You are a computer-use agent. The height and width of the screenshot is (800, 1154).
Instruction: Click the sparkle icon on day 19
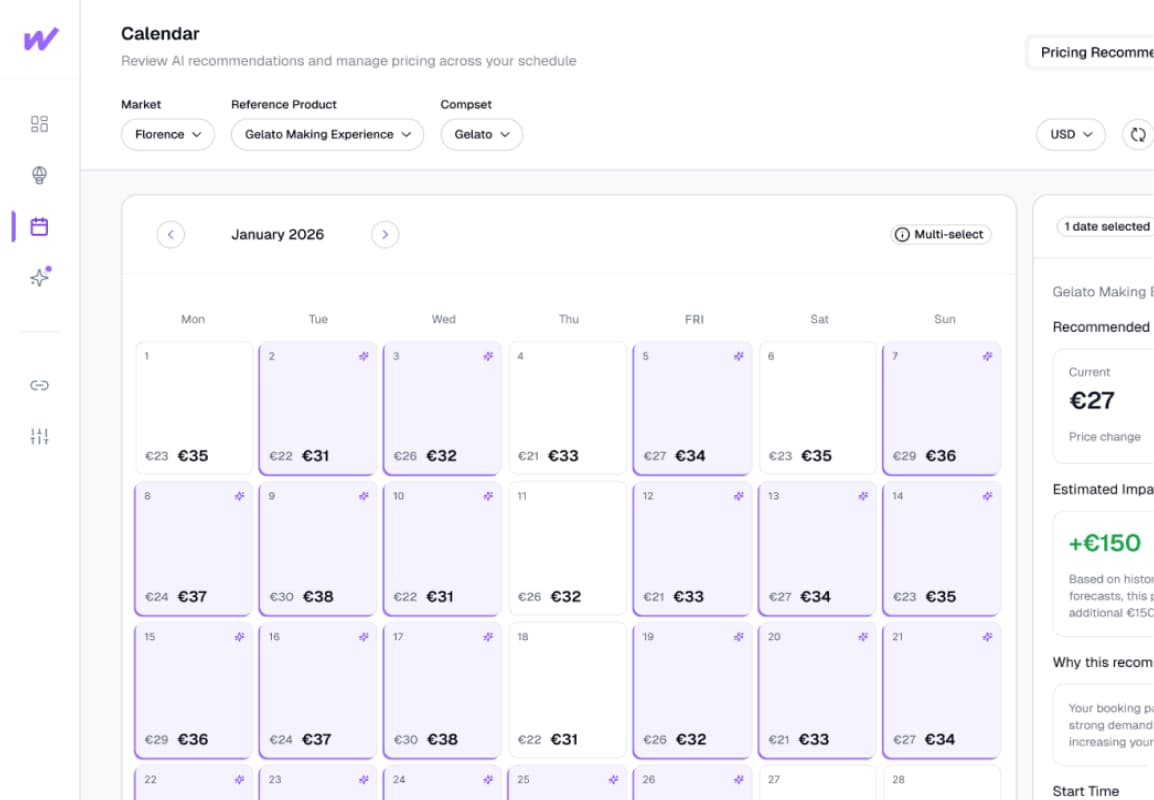point(738,637)
